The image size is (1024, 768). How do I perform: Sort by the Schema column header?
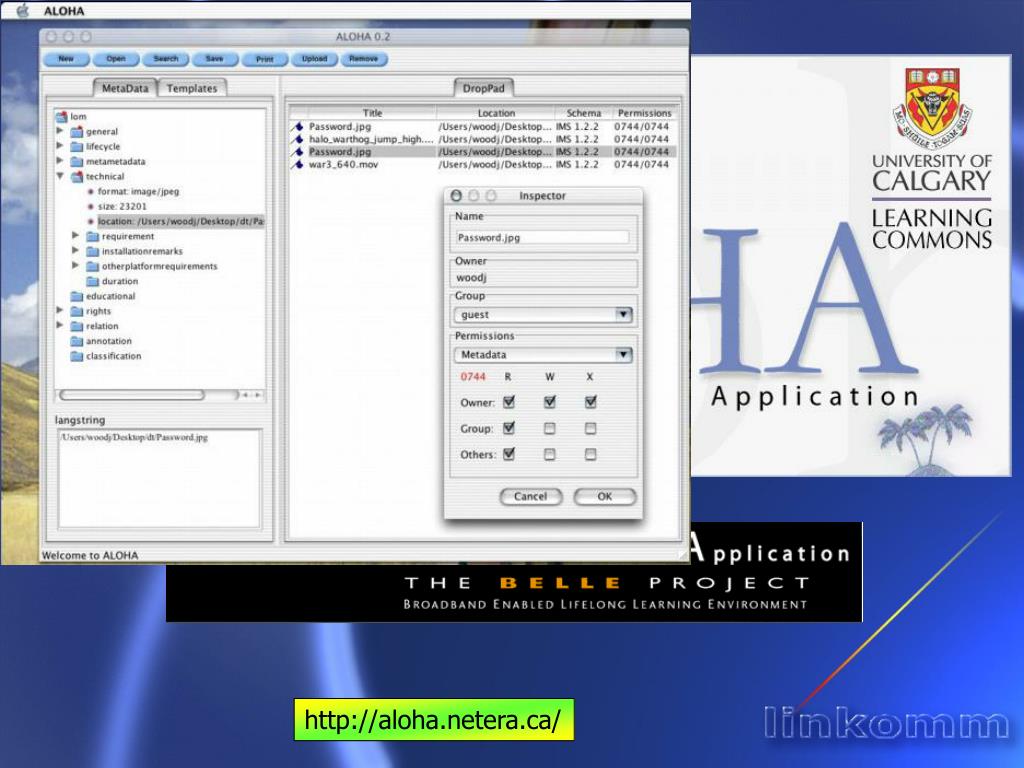[583, 113]
